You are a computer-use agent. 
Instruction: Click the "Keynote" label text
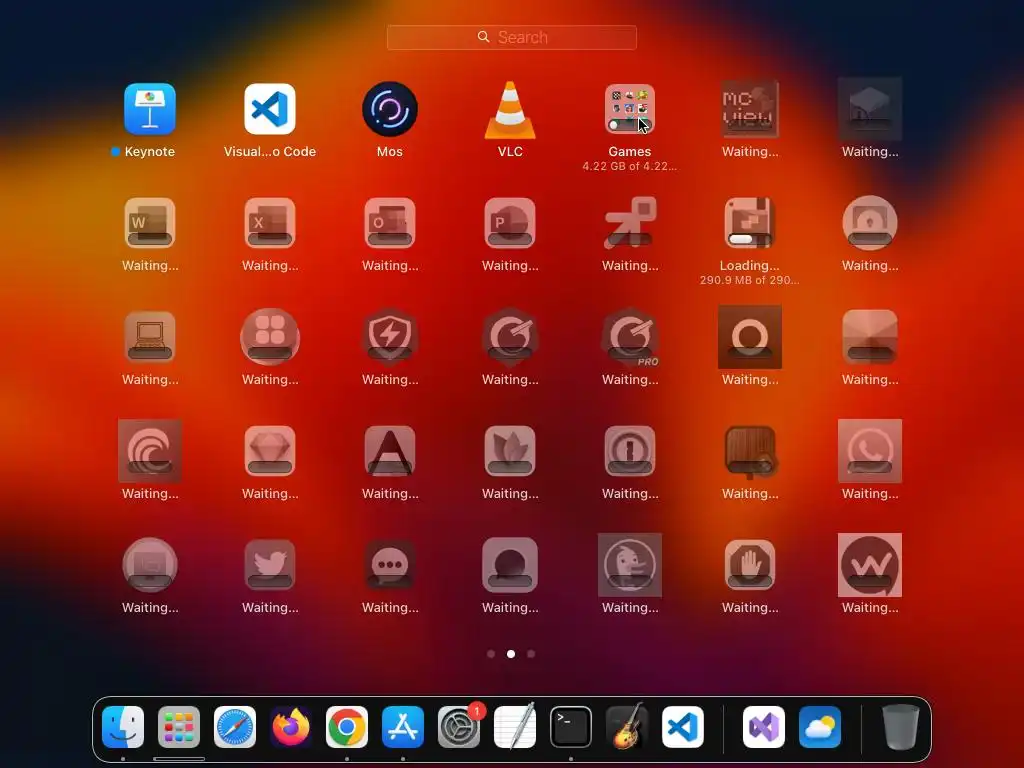(150, 152)
